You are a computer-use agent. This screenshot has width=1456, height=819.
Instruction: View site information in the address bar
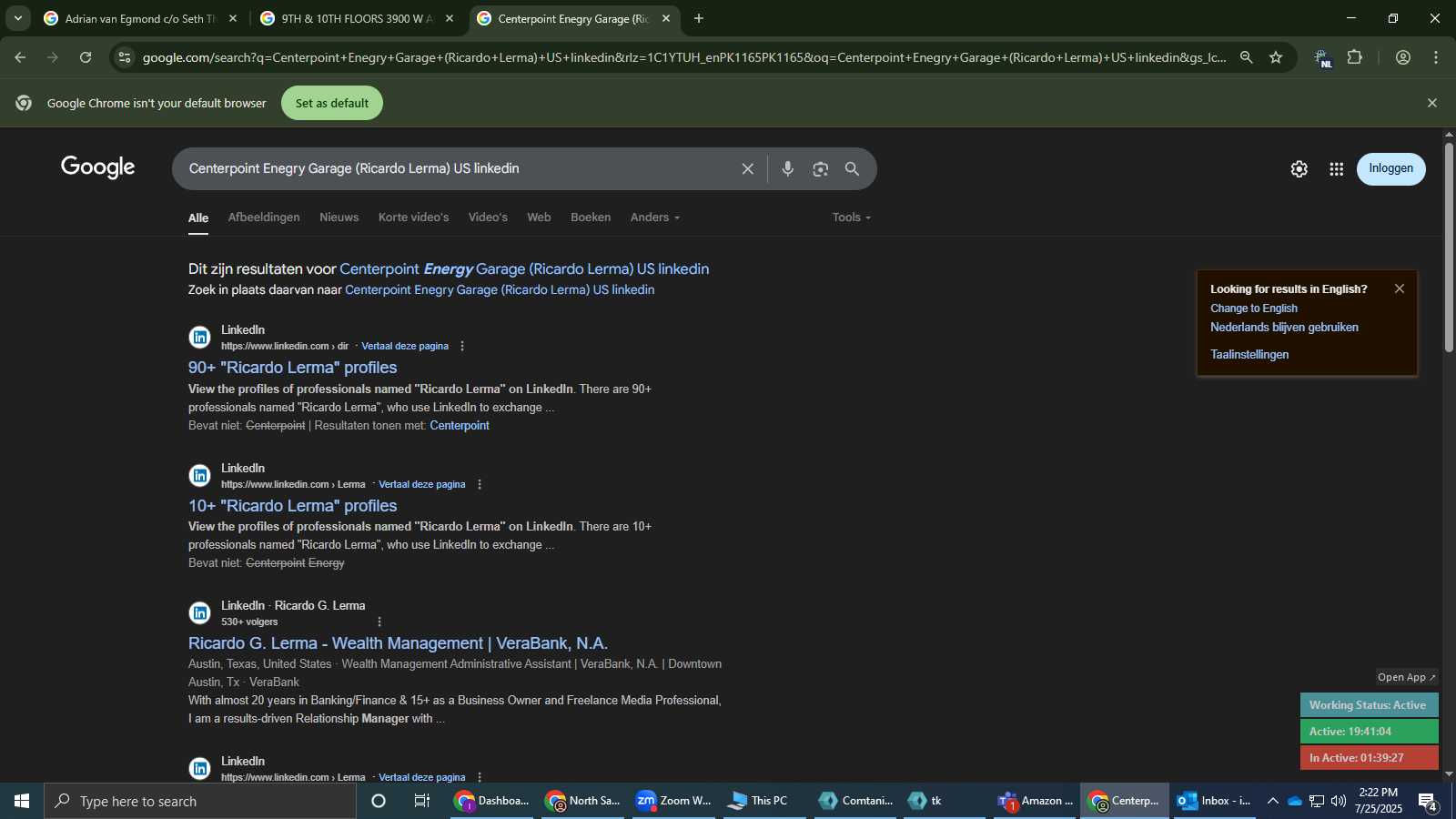click(125, 57)
